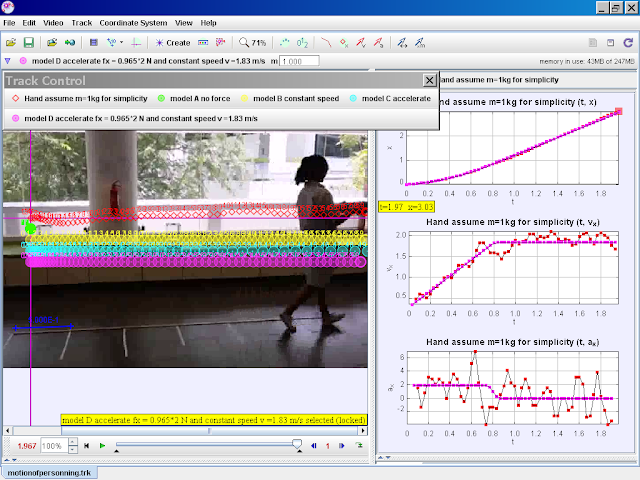Select model B constant speed track
The width and height of the screenshot is (640, 480).
(290, 98)
